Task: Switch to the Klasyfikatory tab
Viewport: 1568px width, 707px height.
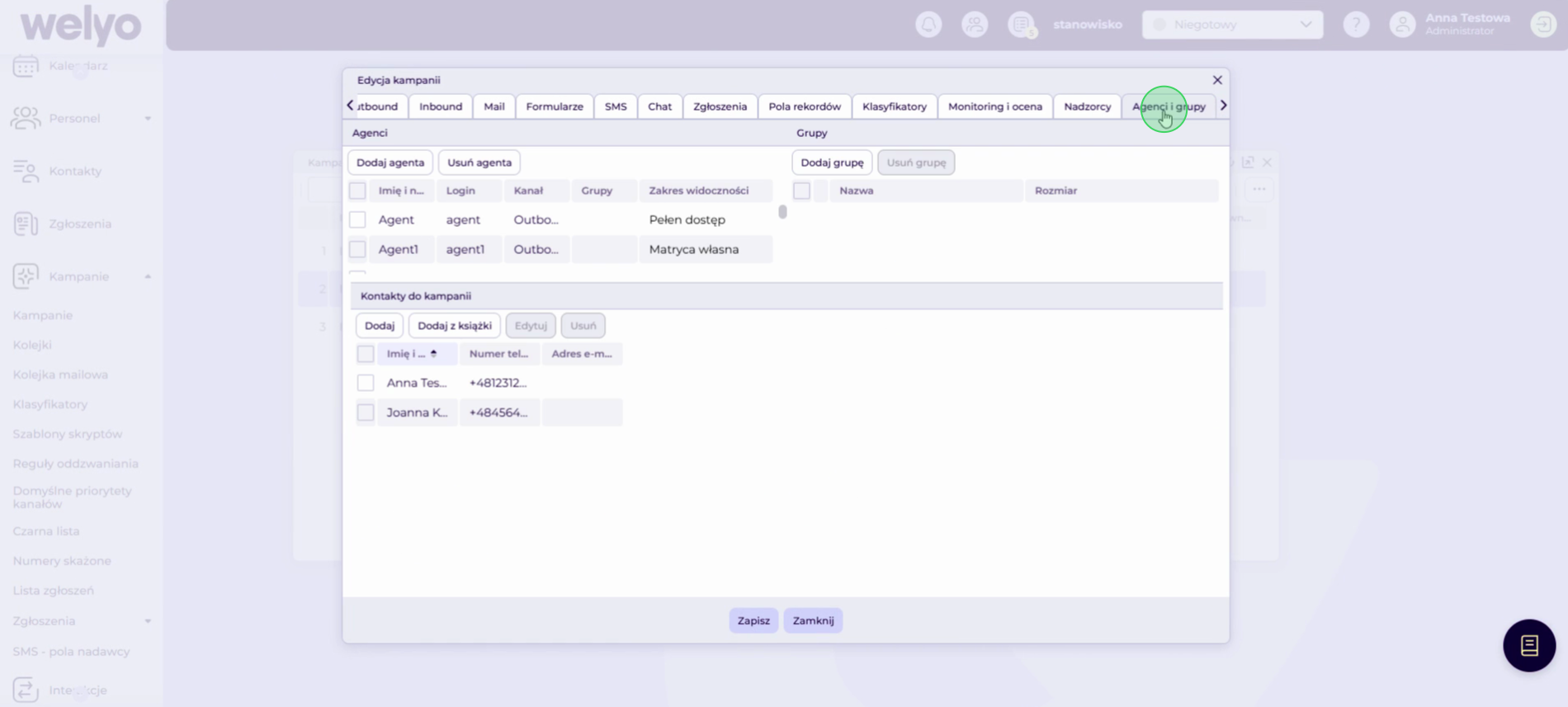Action: (895, 106)
